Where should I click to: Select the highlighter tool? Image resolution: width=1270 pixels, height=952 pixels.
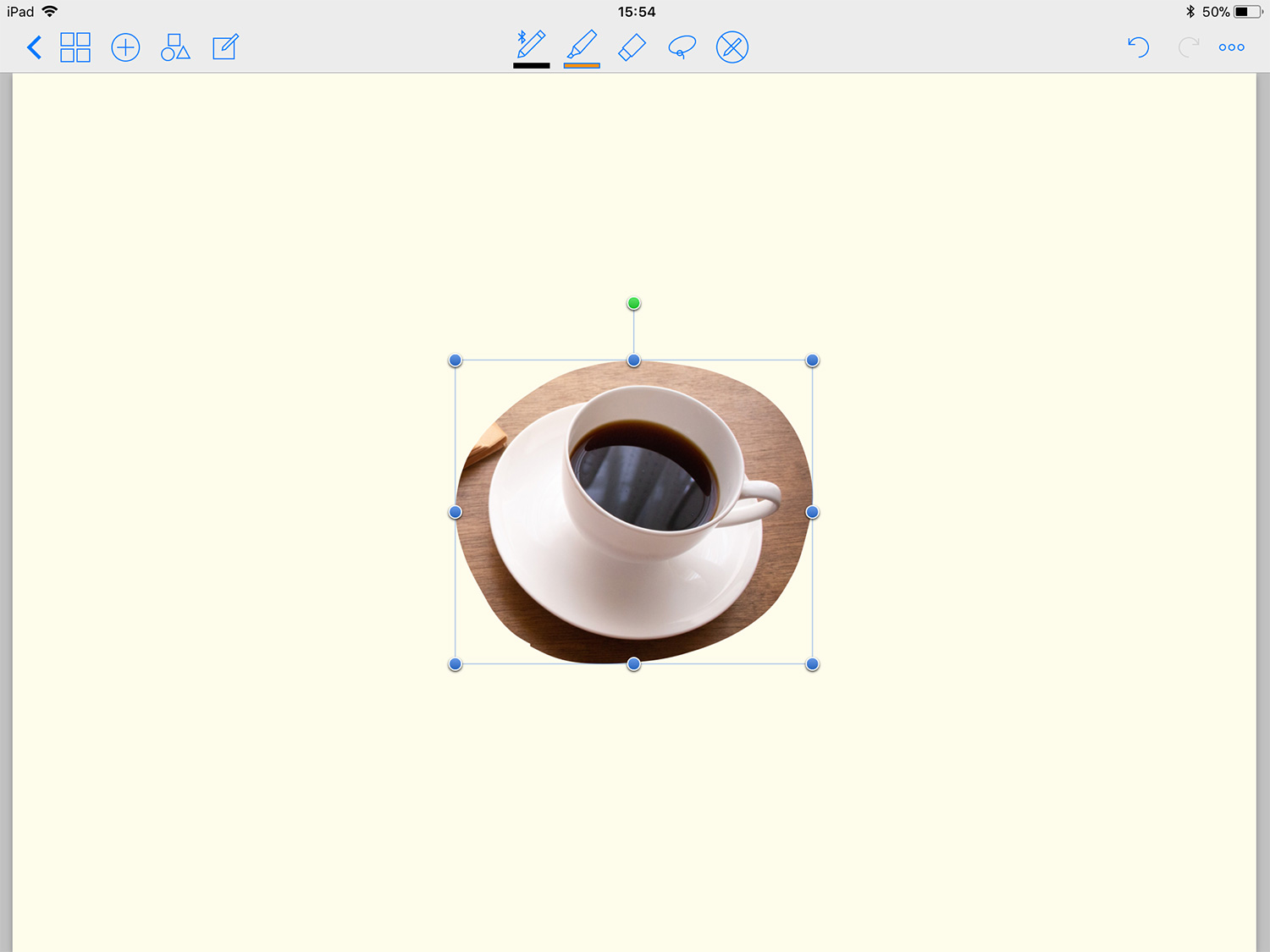click(x=582, y=44)
